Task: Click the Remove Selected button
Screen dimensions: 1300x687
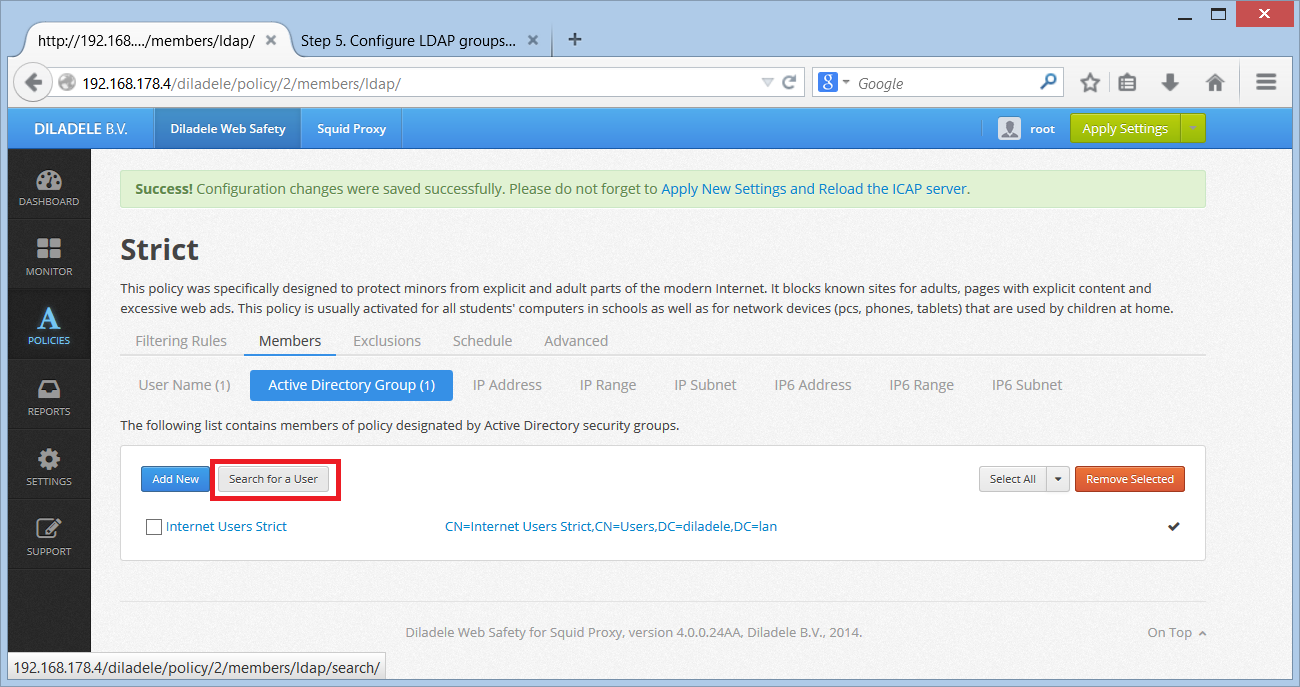Action: pyautogui.click(x=1130, y=479)
